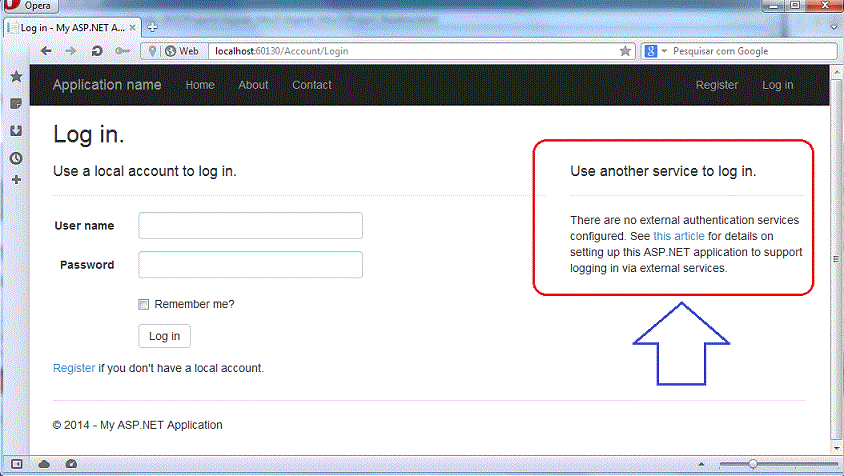844x476 pixels.
Task: Open the Bookmarks star panel in sidebar
Action: (x=16, y=76)
